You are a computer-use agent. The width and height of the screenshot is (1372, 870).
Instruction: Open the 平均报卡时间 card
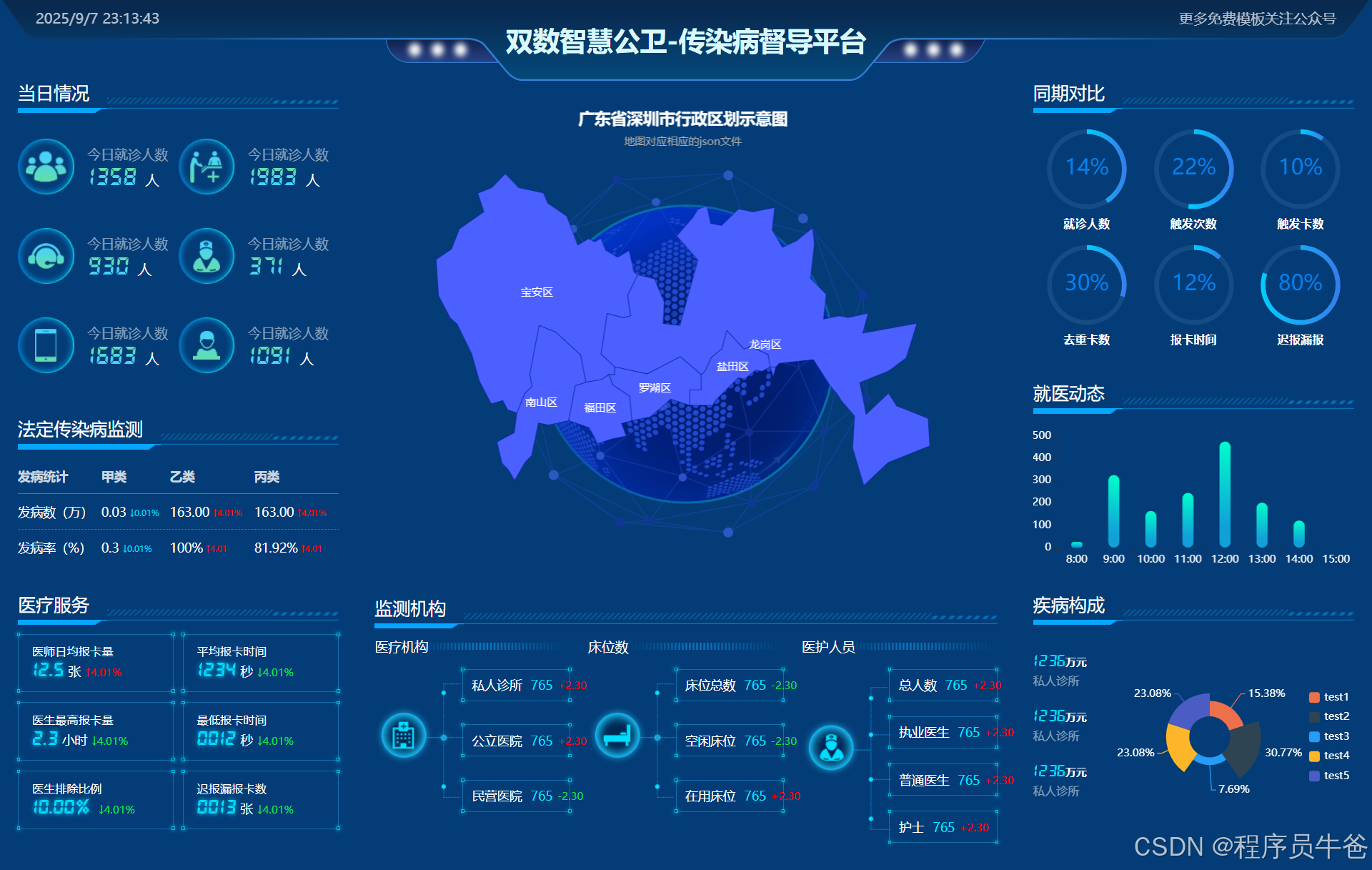[261, 663]
